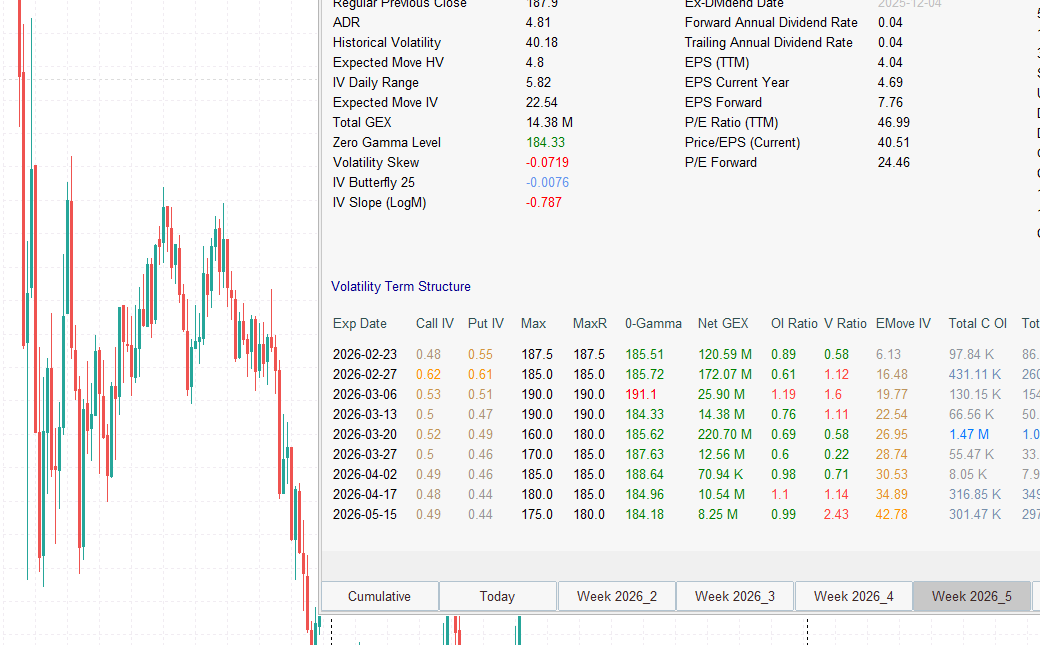Screen dimensions: 1040x645
Task: Click Call IV value 0.62
Action: coord(428,374)
